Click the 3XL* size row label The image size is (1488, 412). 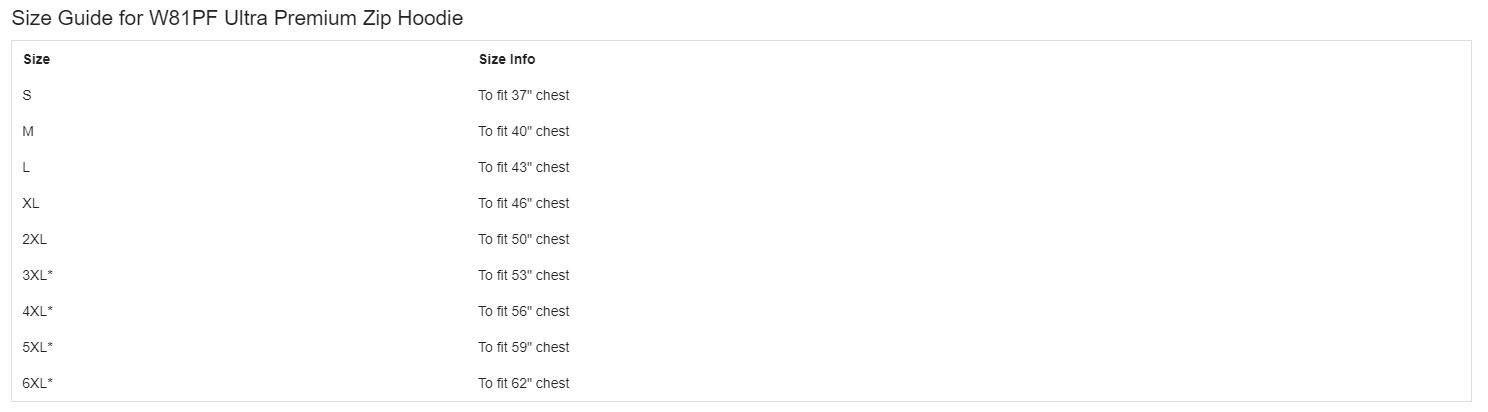[x=37, y=275]
